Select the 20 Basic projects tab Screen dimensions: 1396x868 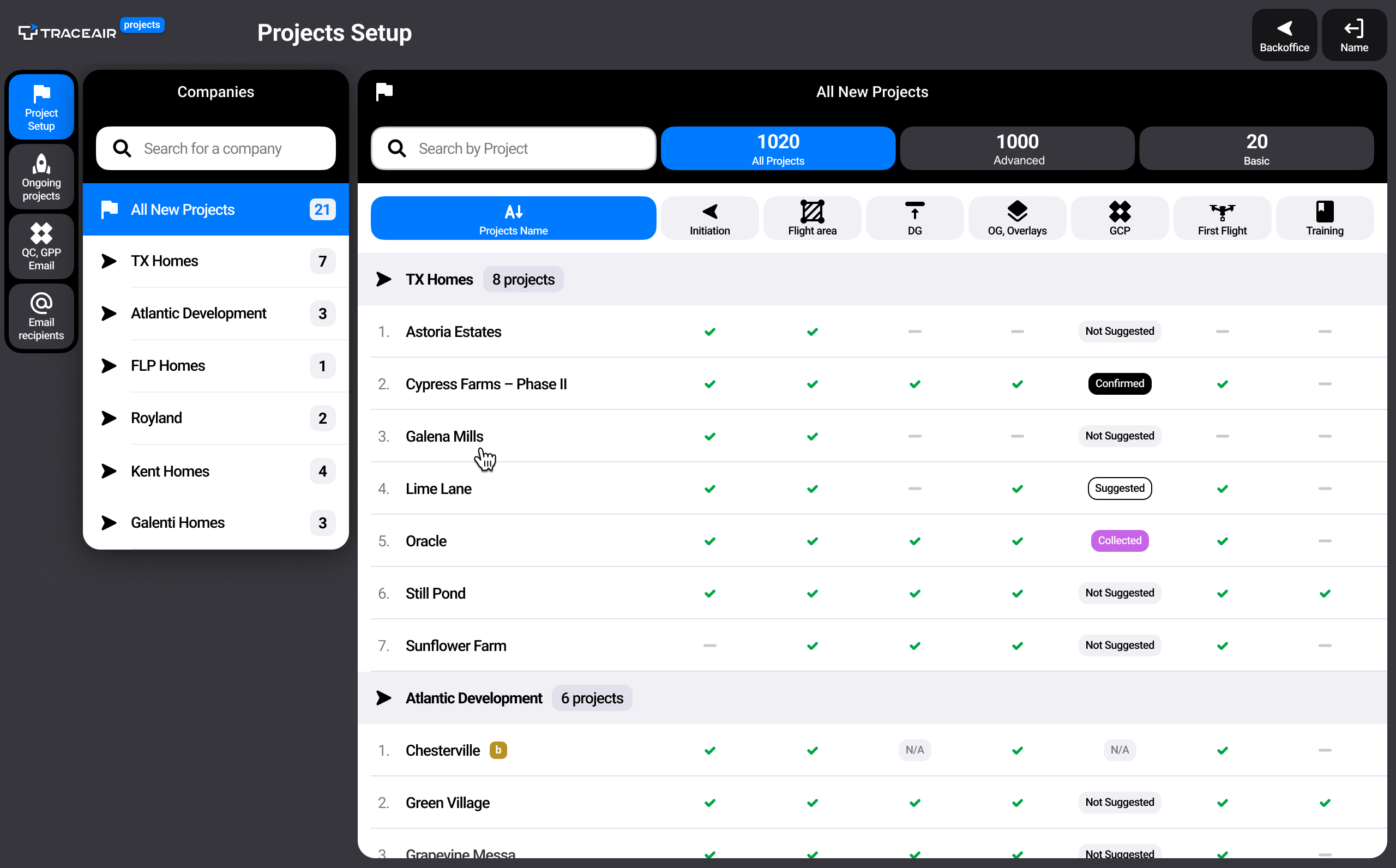point(1256,148)
